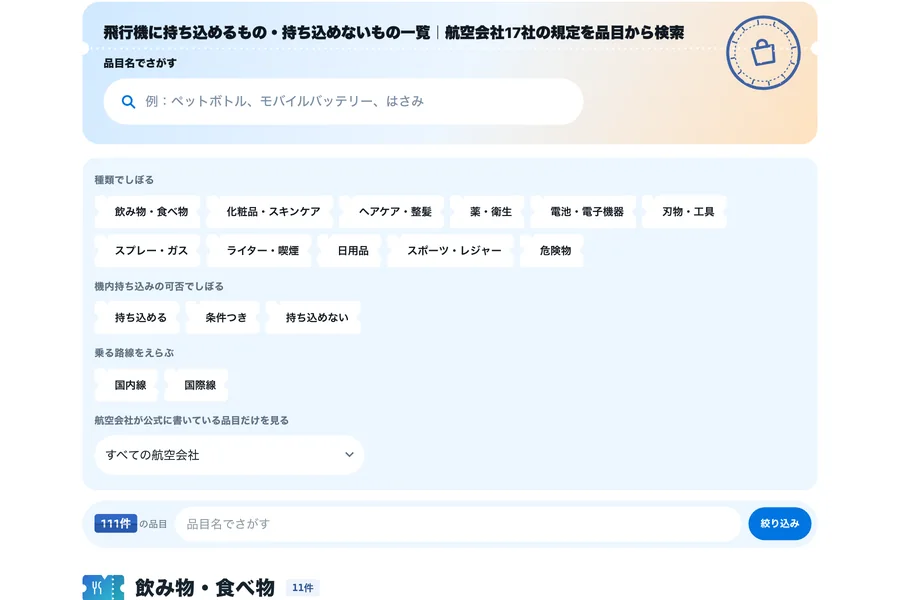900x600 pixels.
Task: Click the 種類でしぼる label
Action: 124,180
